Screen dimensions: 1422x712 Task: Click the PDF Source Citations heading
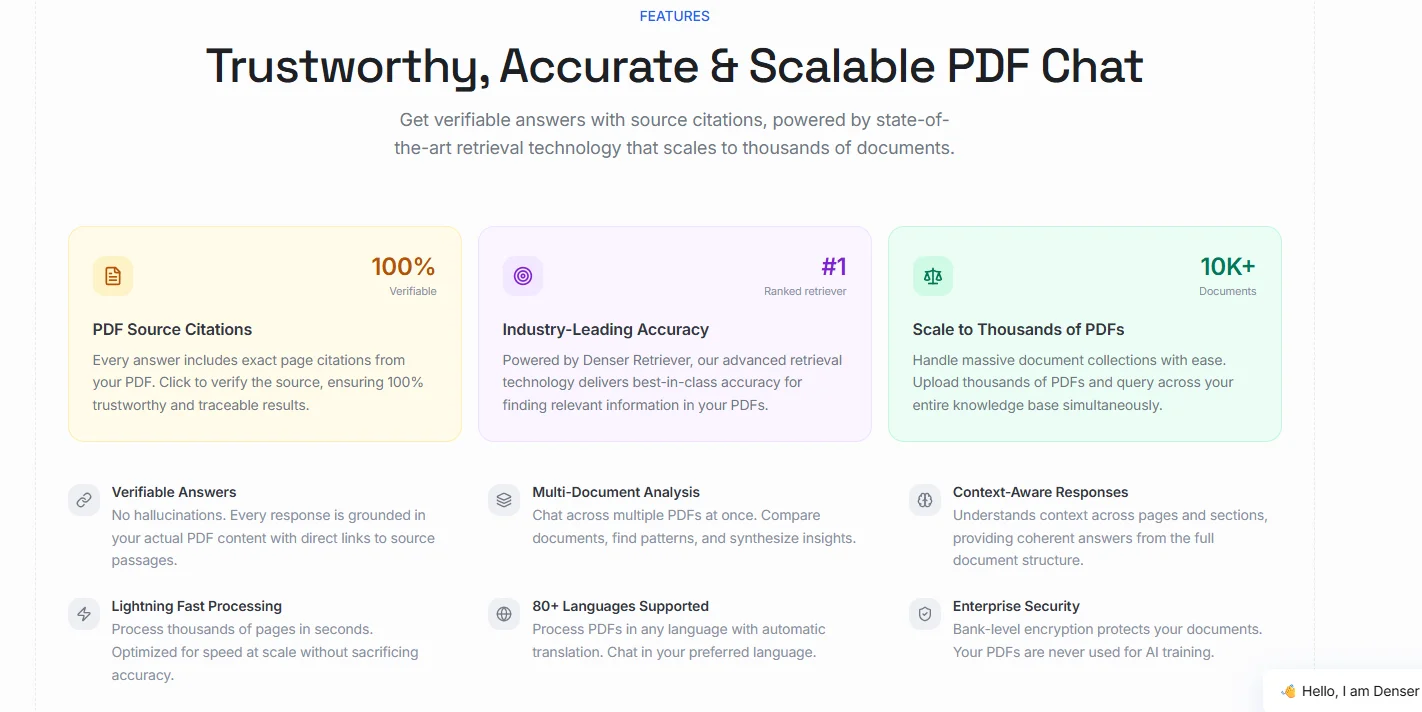(172, 329)
